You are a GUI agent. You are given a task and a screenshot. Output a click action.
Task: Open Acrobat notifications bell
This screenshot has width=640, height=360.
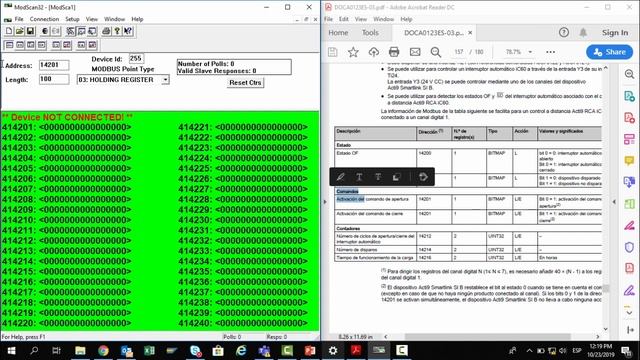(x=583, y=33)
